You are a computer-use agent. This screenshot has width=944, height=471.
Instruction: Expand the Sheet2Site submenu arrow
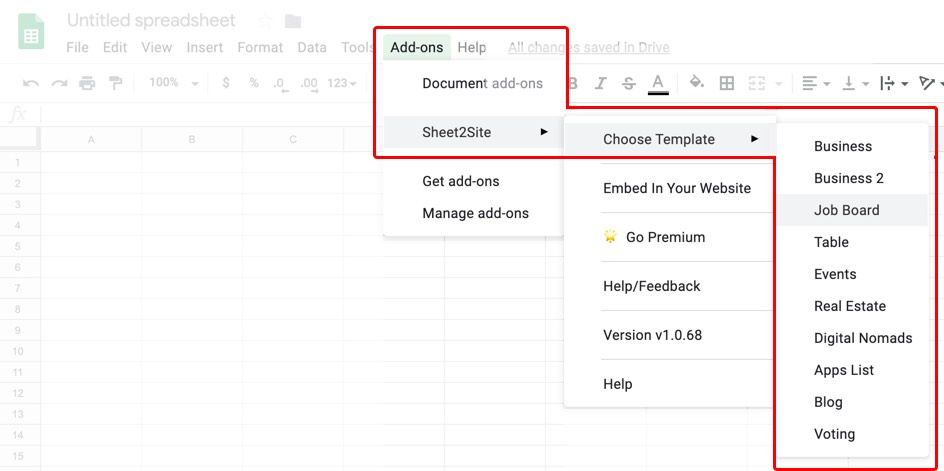[x=544, y=132]
